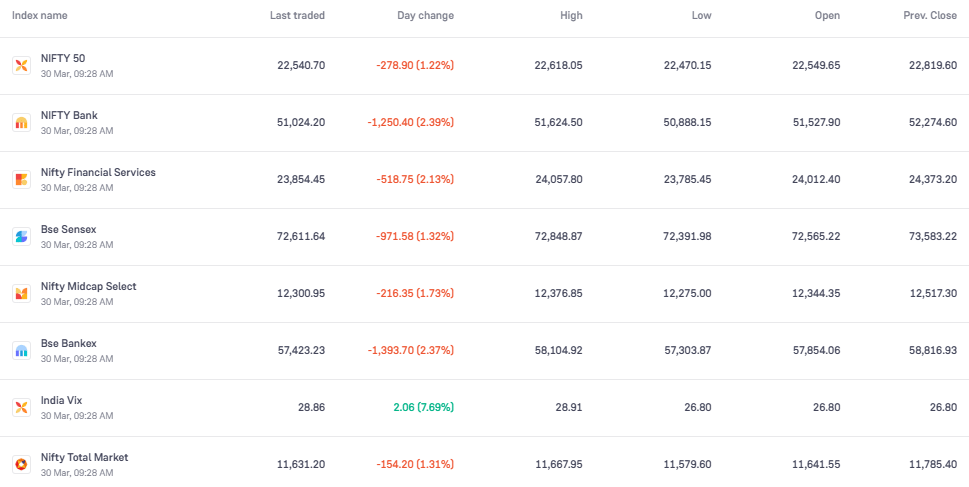The height and width of the screenshot is (487, 969).
Task: Open the Bse Sensex index name
Action: [x=68, y=230]
